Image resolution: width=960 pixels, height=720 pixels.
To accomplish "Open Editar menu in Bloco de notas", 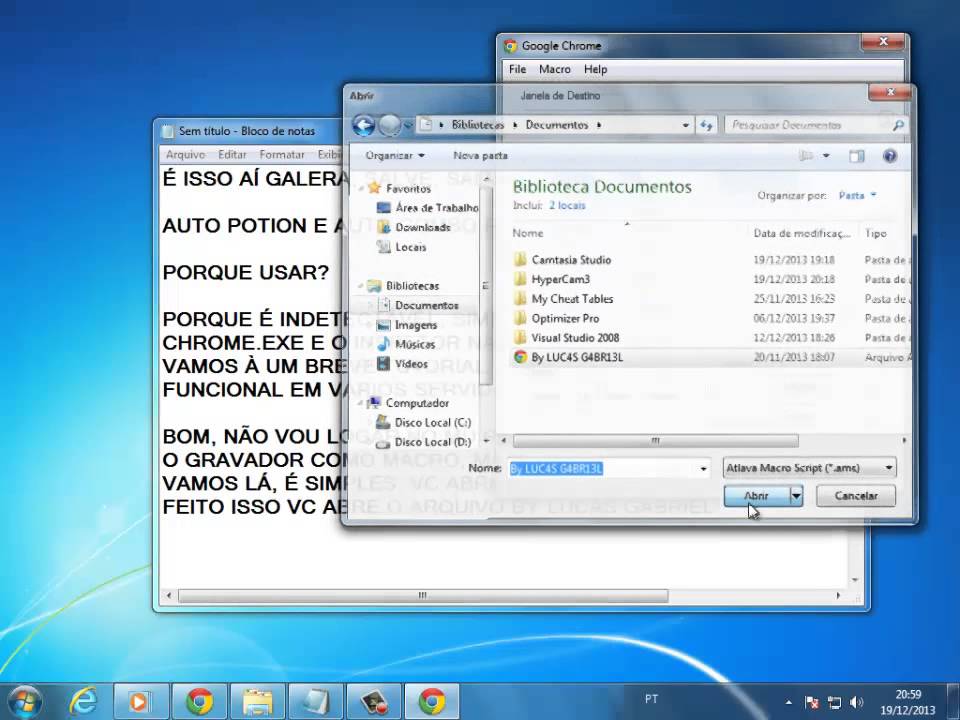I will point(232,155).
